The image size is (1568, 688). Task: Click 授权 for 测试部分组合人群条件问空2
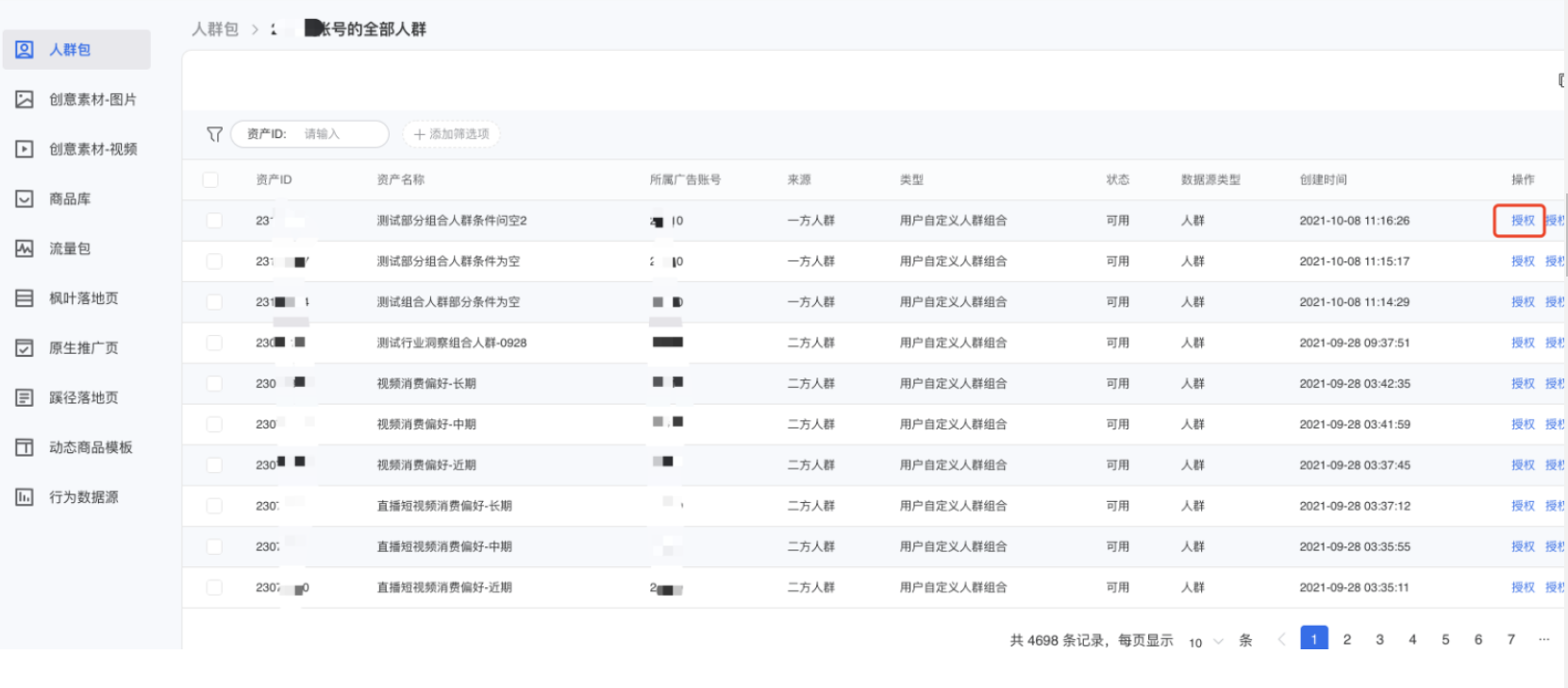tap(1523, 221)
